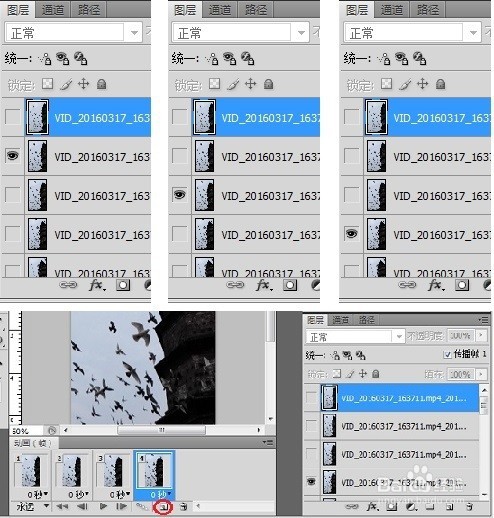Jump to first animation frame
Image resolution: width=494 pixels, height=518 pixels.
click(62, 507)
